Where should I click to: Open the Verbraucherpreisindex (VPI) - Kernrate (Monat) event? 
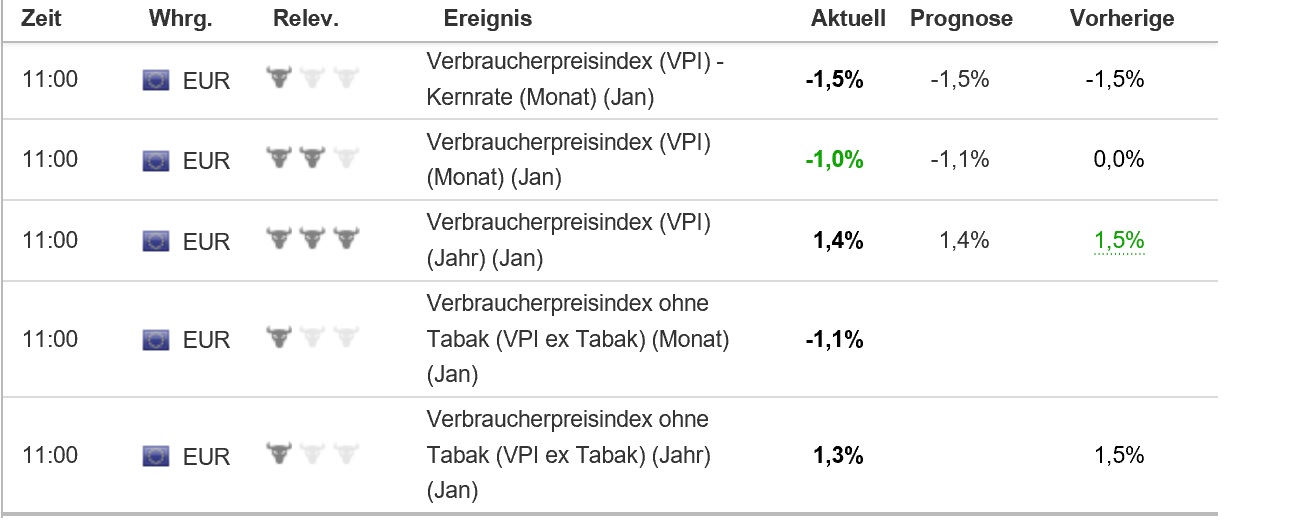tap(575, 80)
